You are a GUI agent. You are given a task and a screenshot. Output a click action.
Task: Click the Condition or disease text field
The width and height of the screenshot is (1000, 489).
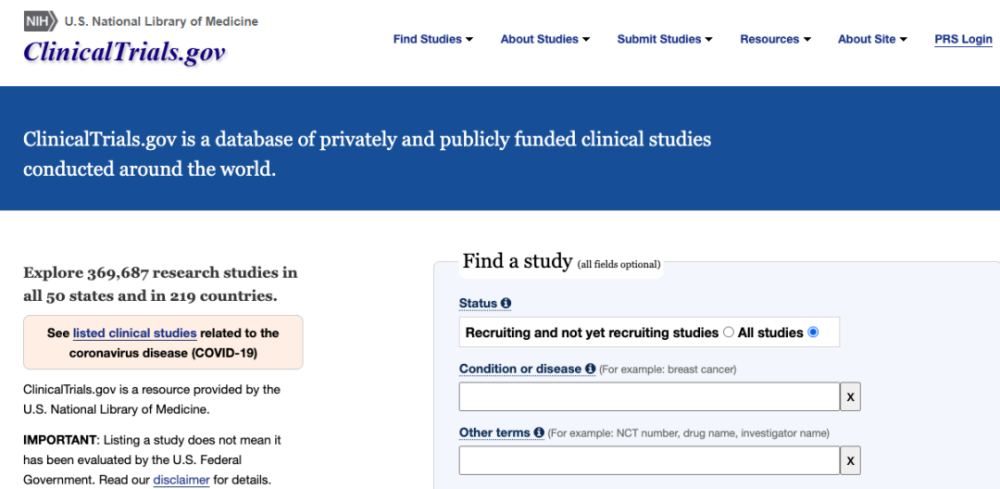(x=649, y=397)
